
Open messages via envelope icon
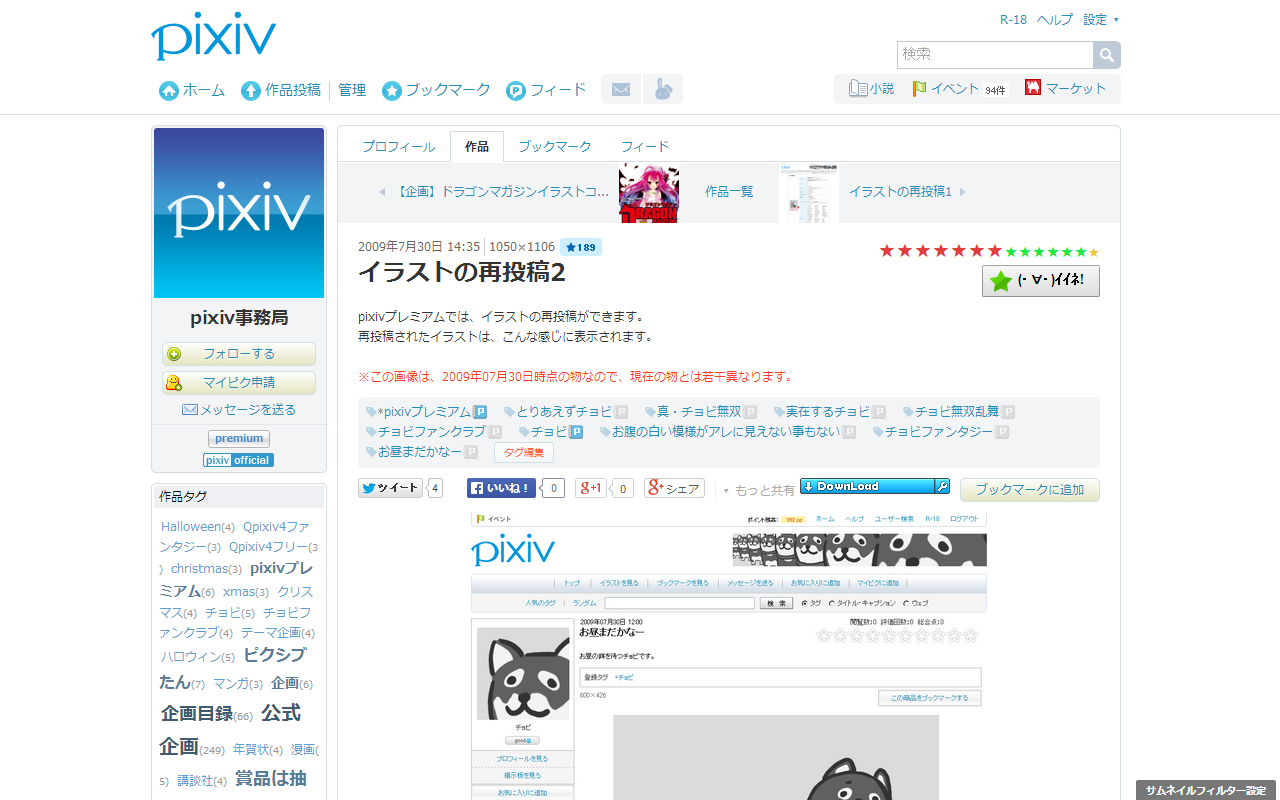pyautogui.click(x=621, y=89)
